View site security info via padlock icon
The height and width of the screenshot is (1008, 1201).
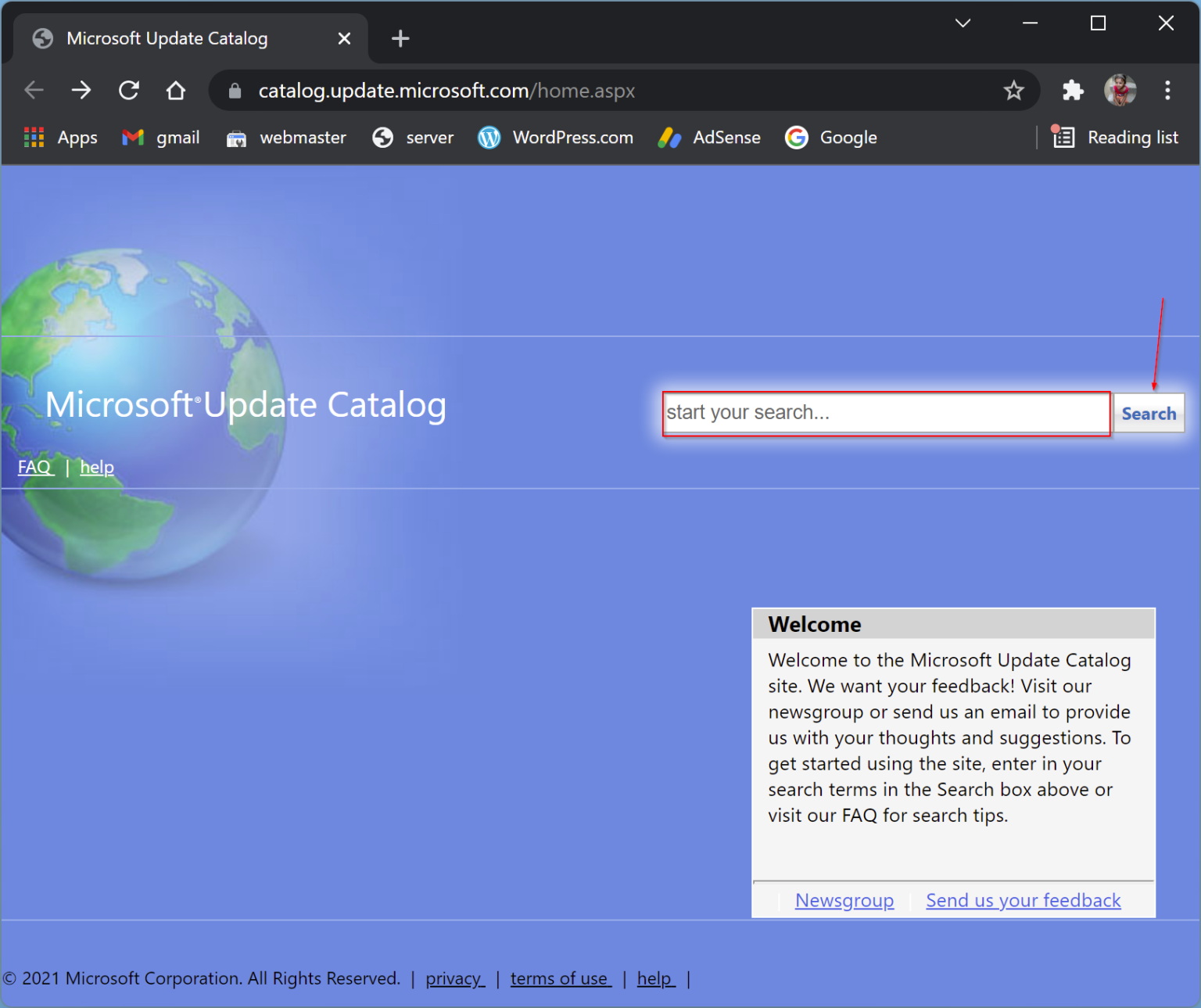pos(234,90)
